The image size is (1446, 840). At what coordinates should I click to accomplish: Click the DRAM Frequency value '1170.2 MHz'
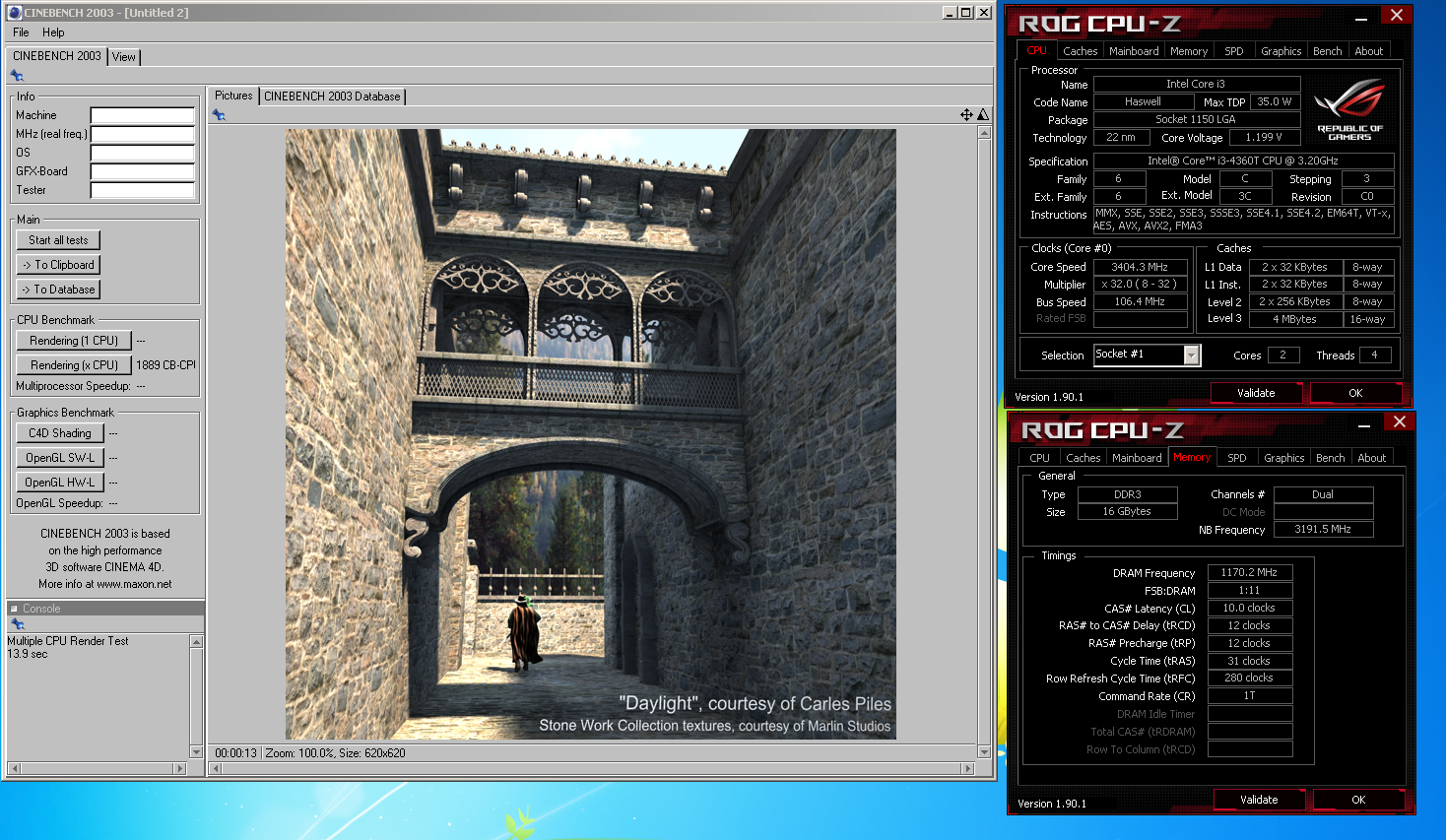[x=1249, y=572]
